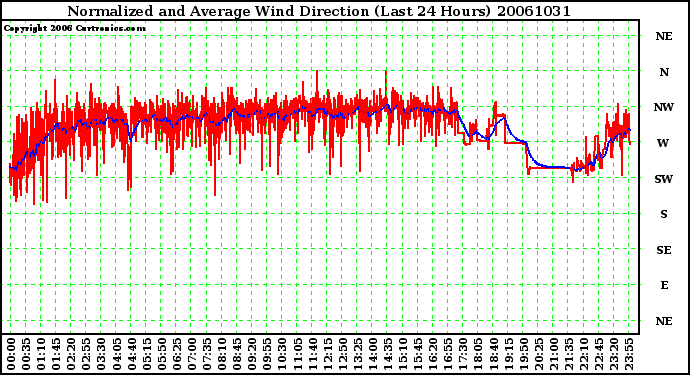The height and width of the screenshot is (375, 690).
Task: Click the N direction label
Action: (x=664, y=72)
